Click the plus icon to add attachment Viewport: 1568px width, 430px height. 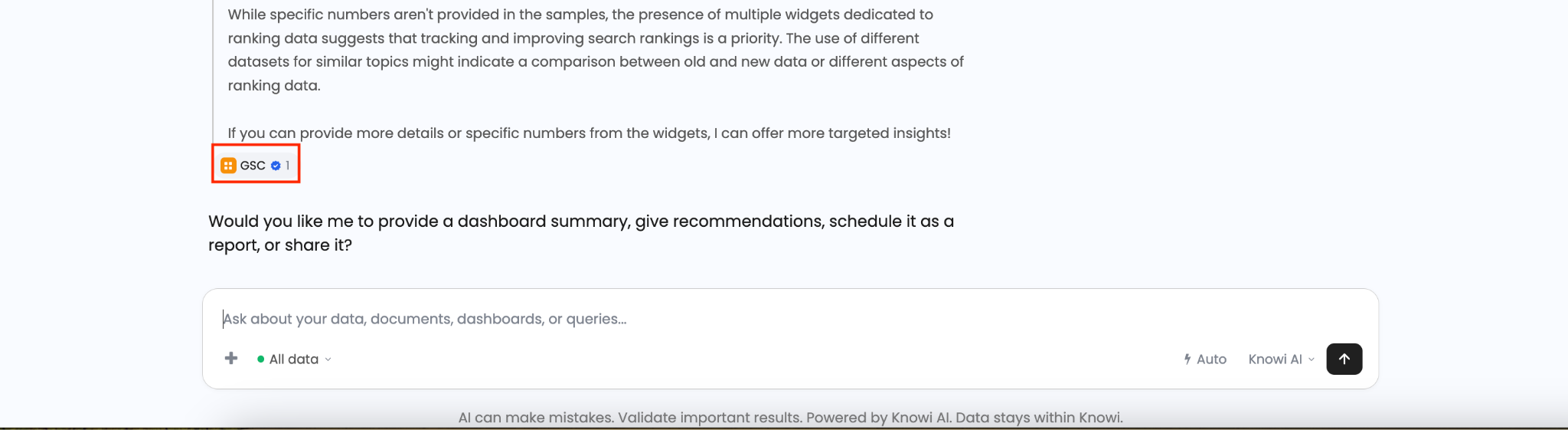pyautogui.click(x=231, y=359)
